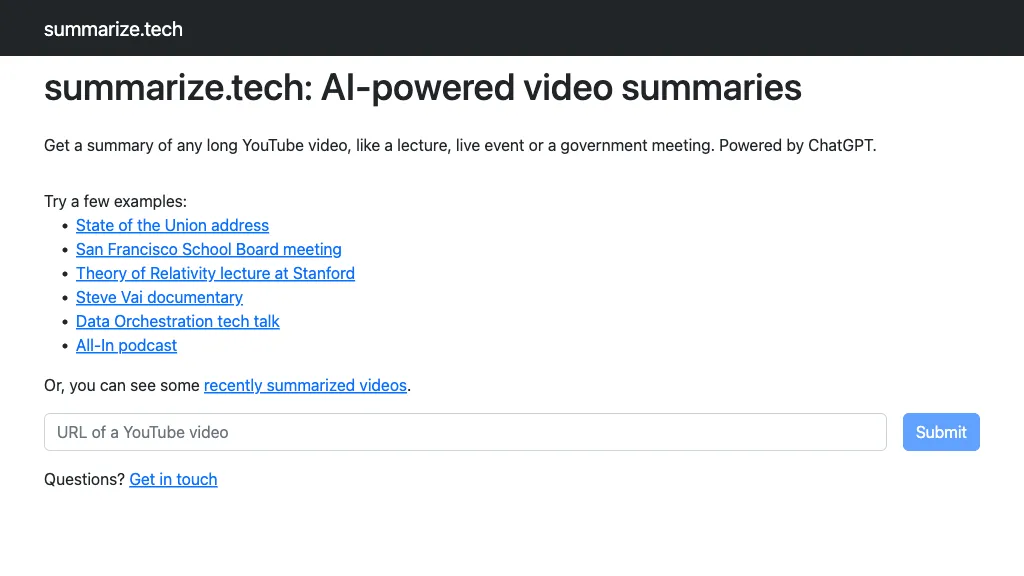This screenshot has width=1024, height=576.
Task: Open the State of the Union address example
Action: coord(172,225)
